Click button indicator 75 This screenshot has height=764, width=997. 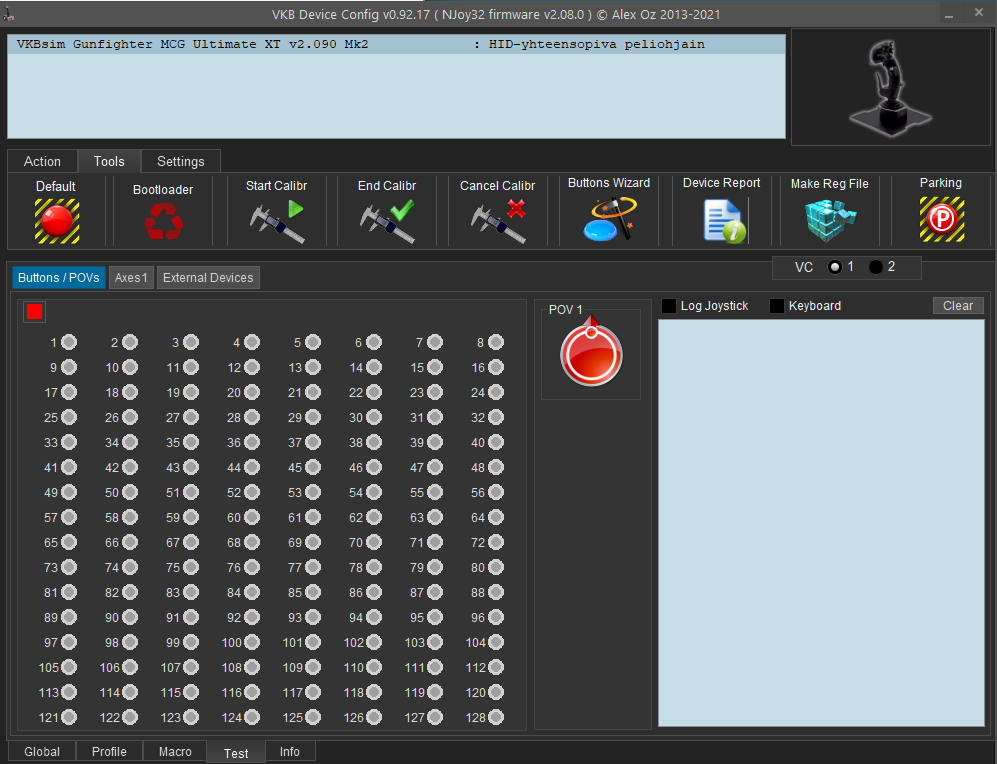point(191,568)
